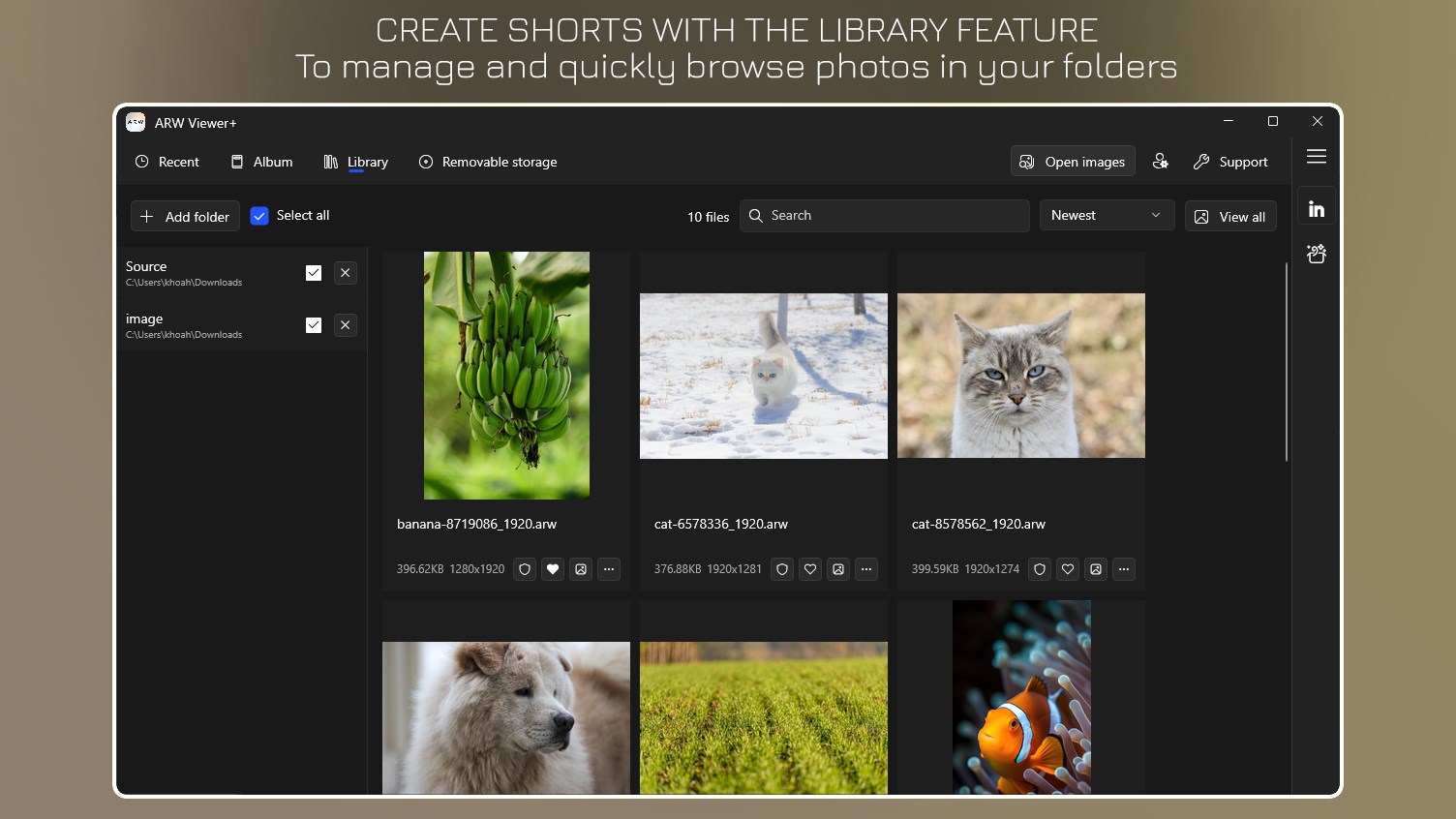Click the shield icon under cat-6578336_1920.arw

coord(782,569)
